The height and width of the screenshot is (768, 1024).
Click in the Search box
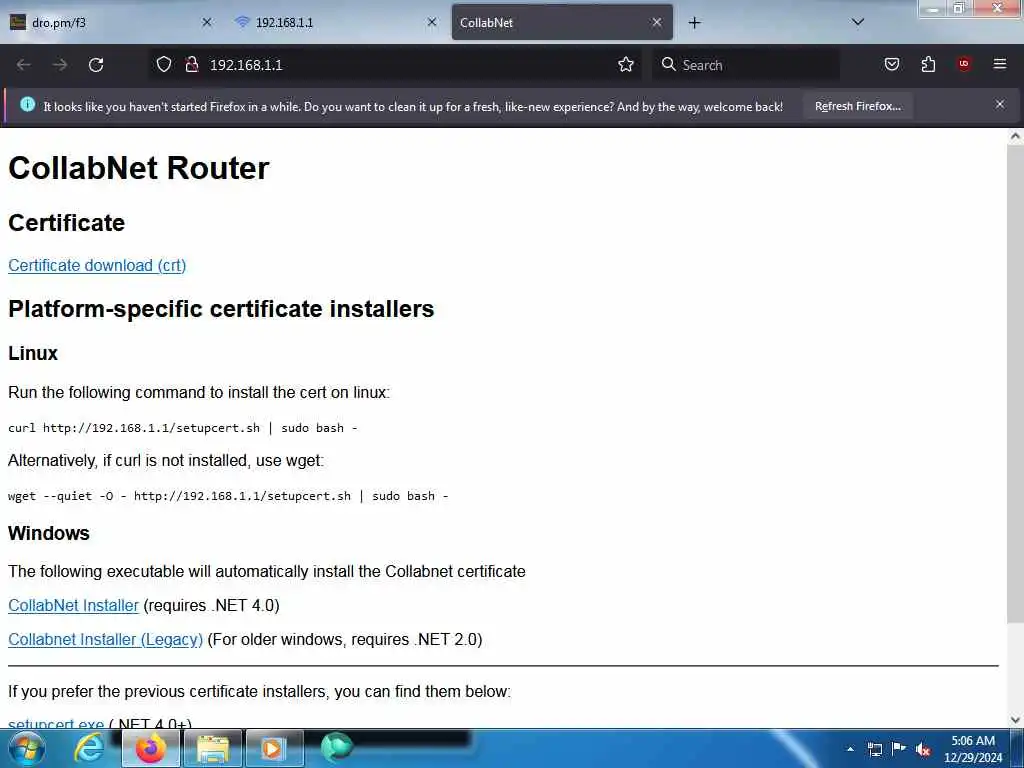pyautogui.click(x=746, y=65)
